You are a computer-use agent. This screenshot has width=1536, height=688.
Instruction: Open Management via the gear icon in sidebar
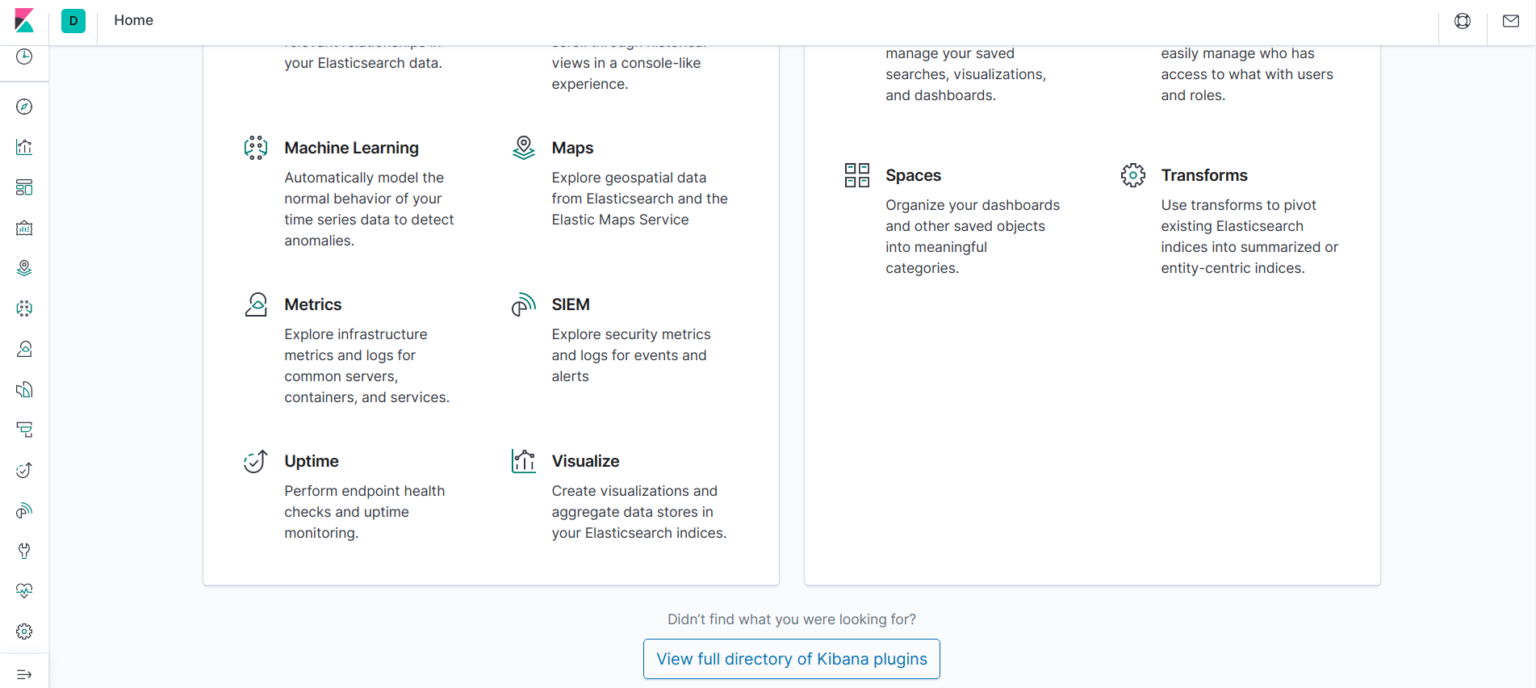tap(24, 631)
